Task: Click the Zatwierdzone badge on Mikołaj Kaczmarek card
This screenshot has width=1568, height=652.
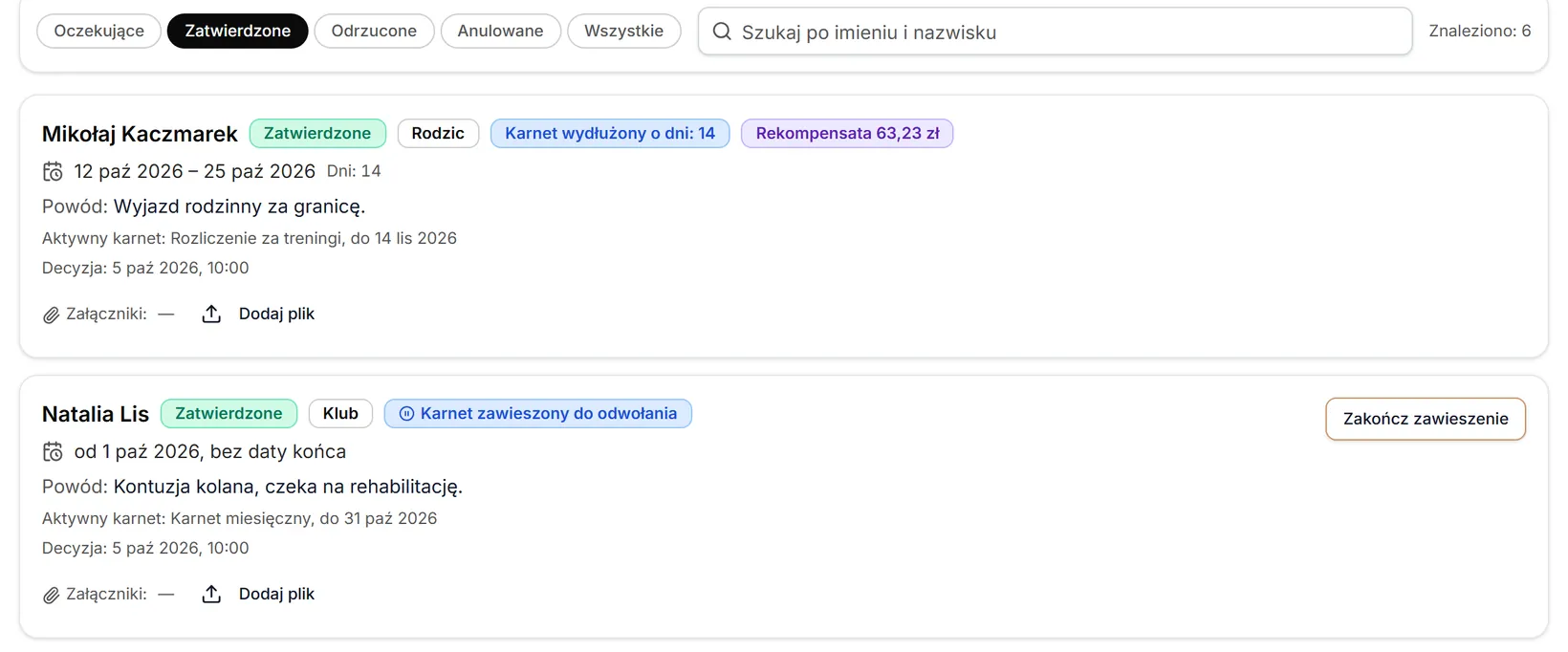Action: [x=317, y=133]
